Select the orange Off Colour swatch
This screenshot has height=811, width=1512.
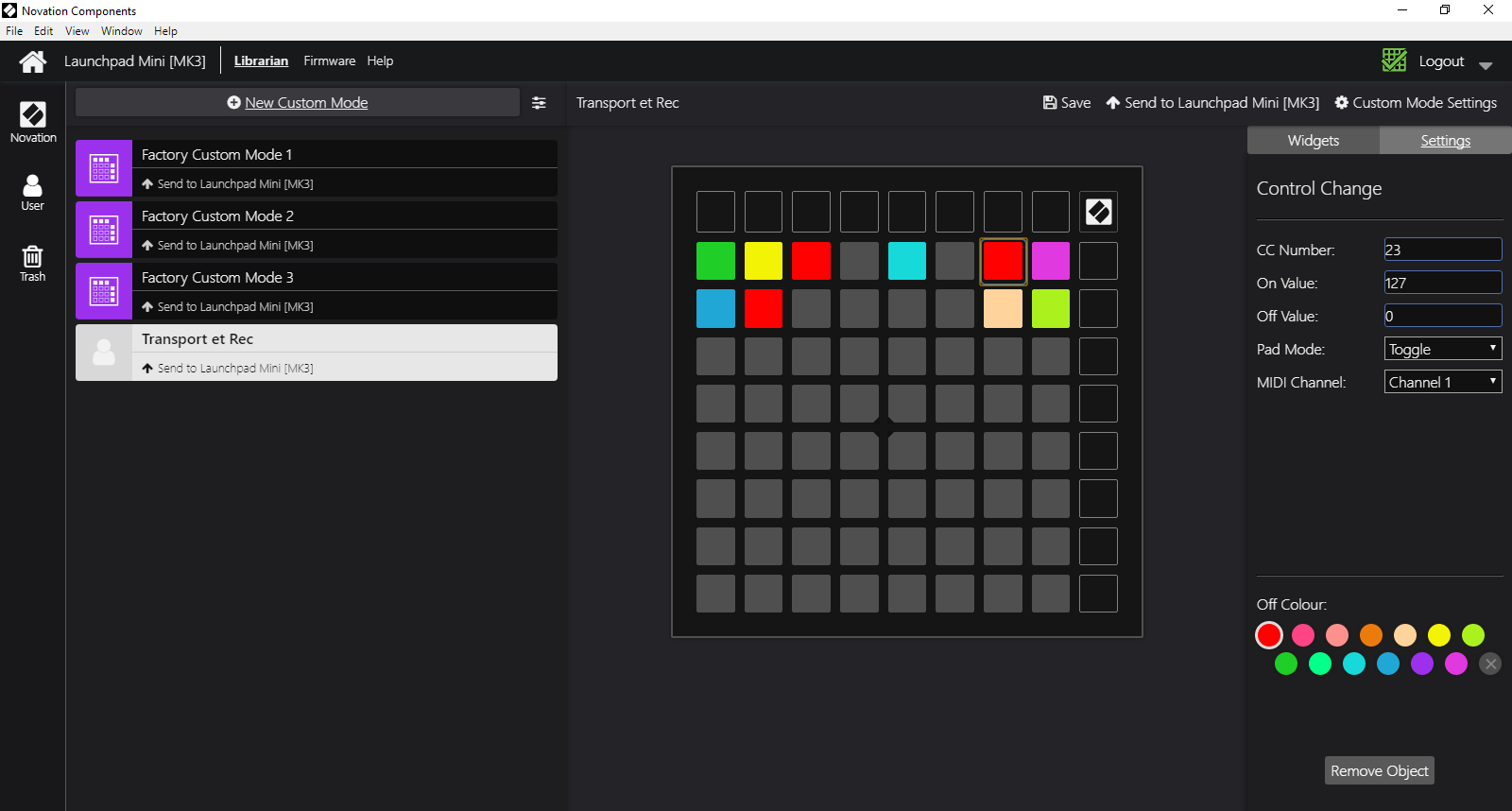[1371, 635]
